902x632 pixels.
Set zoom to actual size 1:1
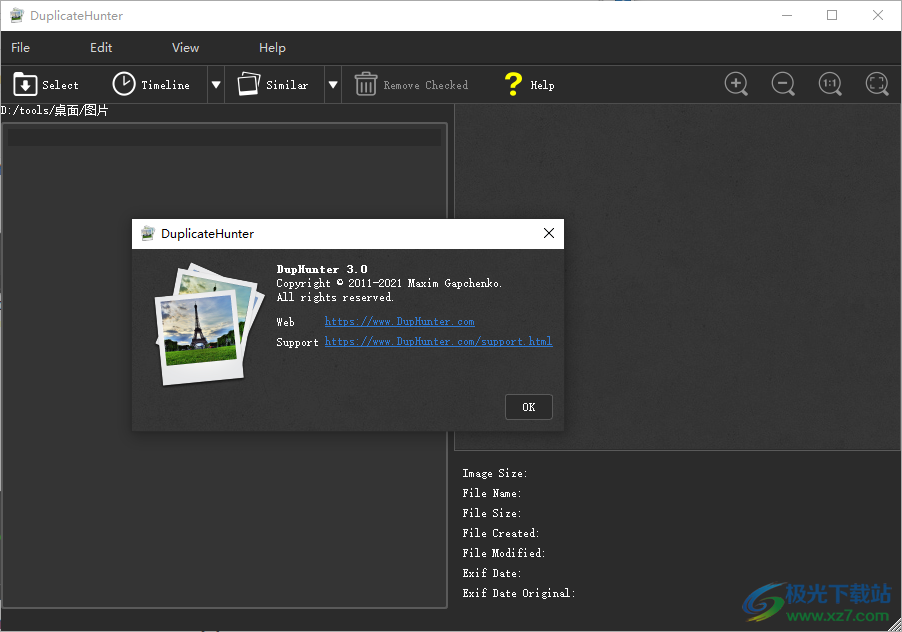[830, 84]
